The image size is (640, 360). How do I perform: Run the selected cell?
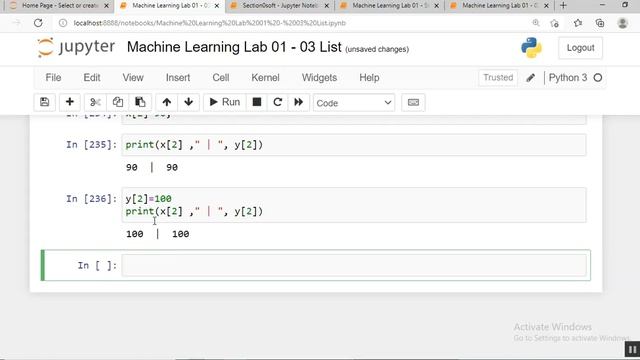224,102
